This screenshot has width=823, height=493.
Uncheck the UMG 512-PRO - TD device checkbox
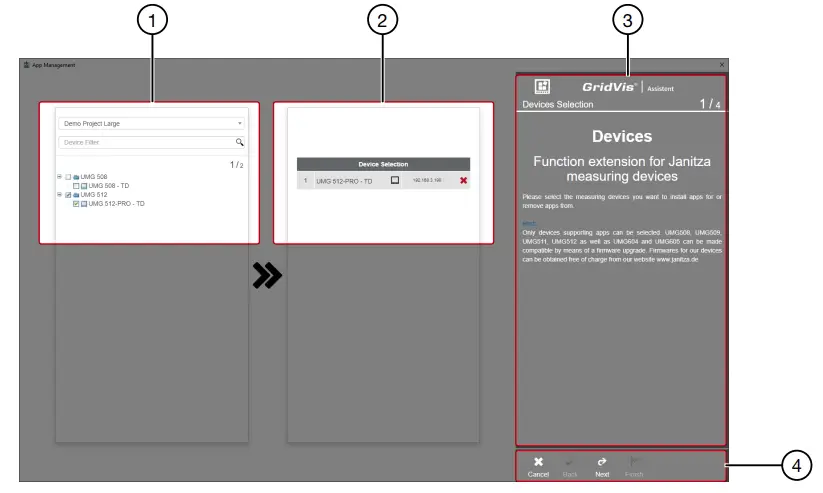point(76,204)
